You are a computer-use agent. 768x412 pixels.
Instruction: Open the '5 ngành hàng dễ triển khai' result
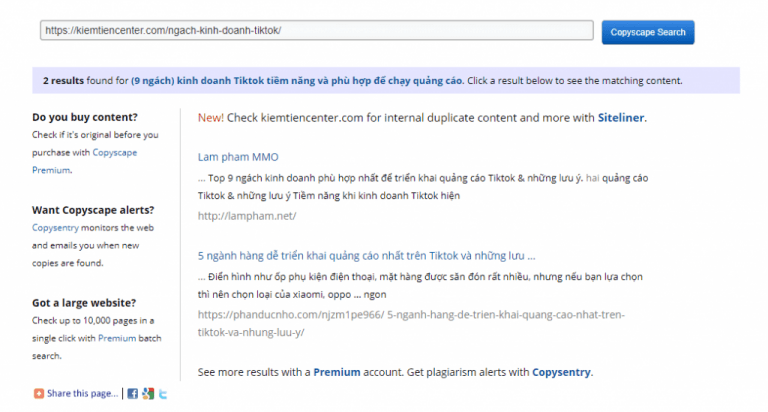coord(366,254)
